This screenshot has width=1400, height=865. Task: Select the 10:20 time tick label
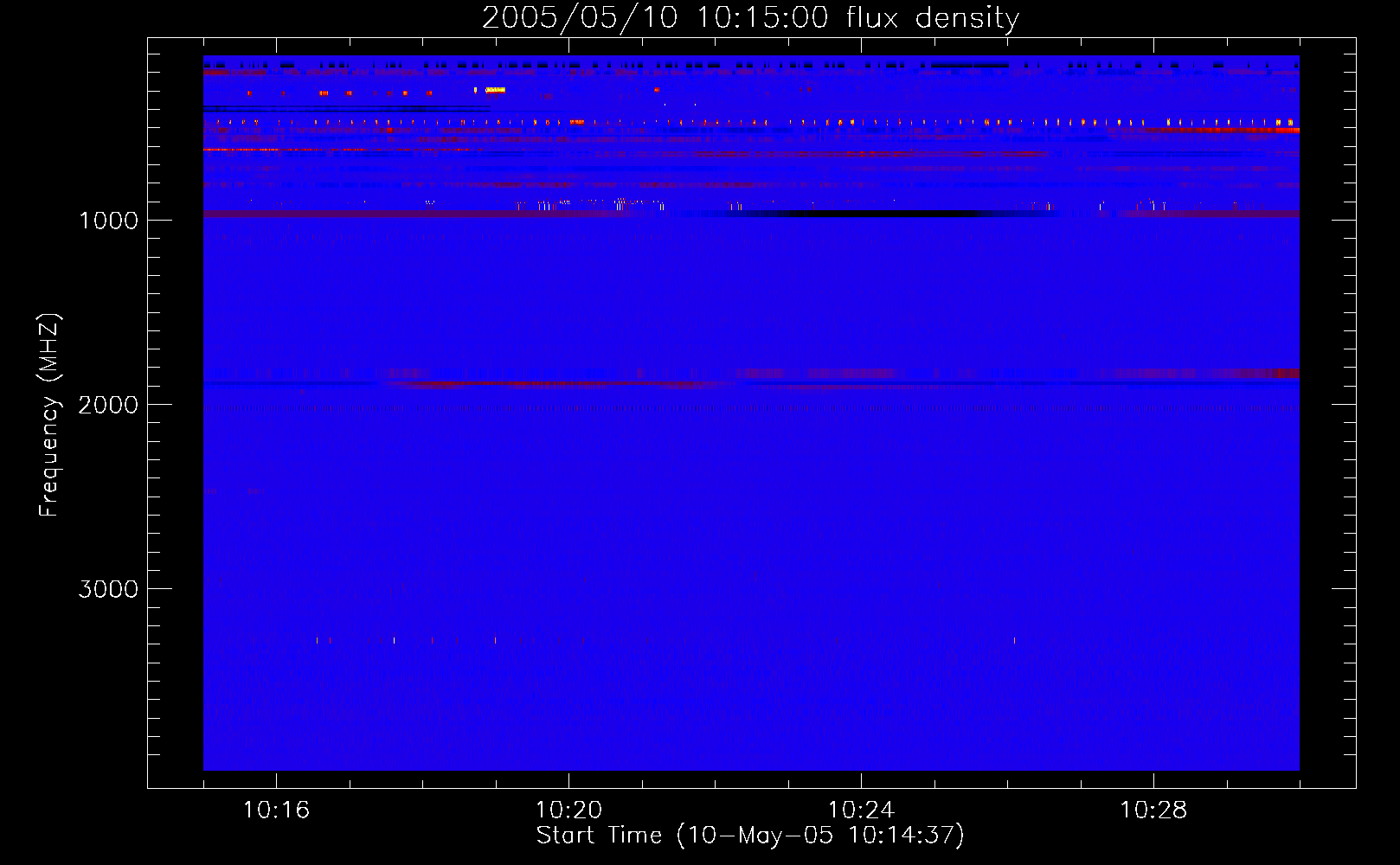pyautogui.click(x=568, y=811)
